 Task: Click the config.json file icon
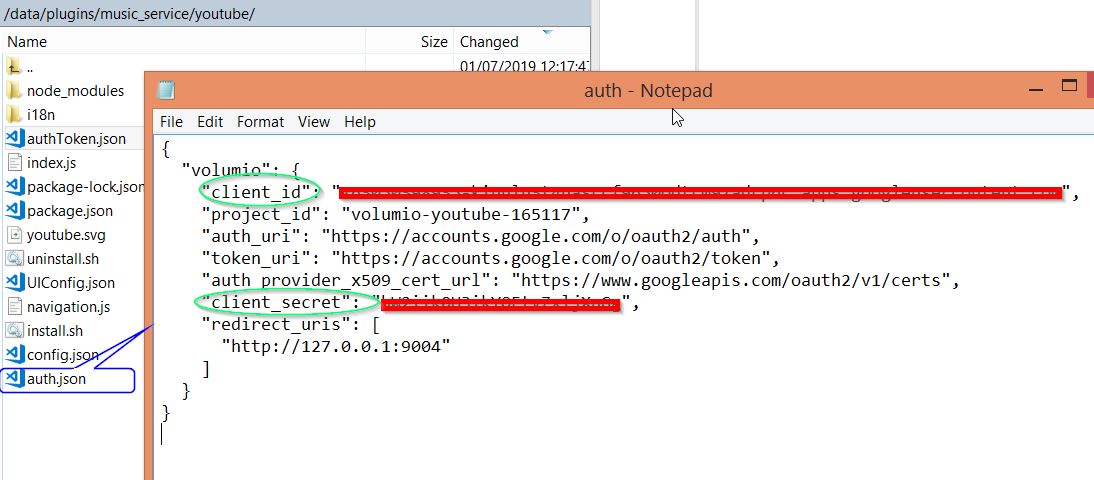[15, 354]
